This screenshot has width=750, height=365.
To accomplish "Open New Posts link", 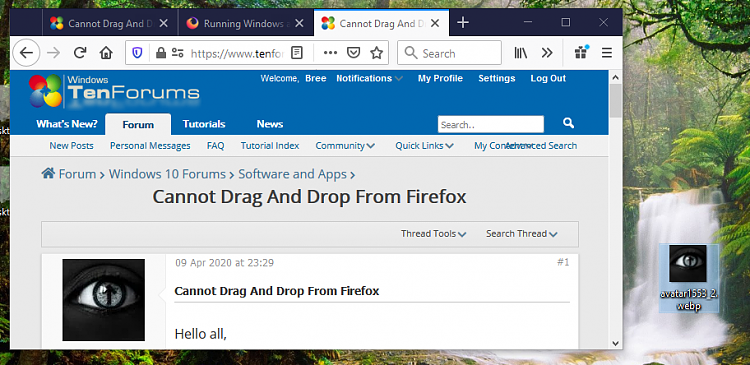I will [71, 146].
